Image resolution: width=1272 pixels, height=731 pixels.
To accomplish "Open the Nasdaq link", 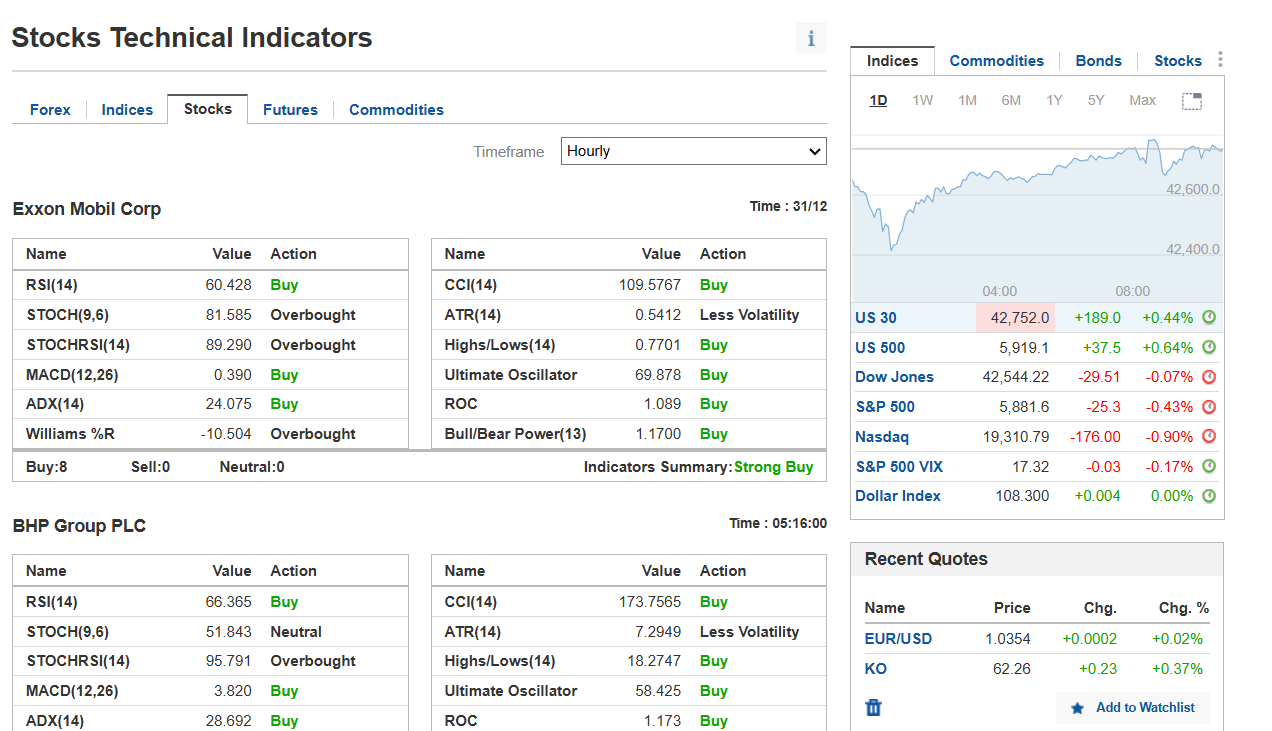I will click(882, 437).
